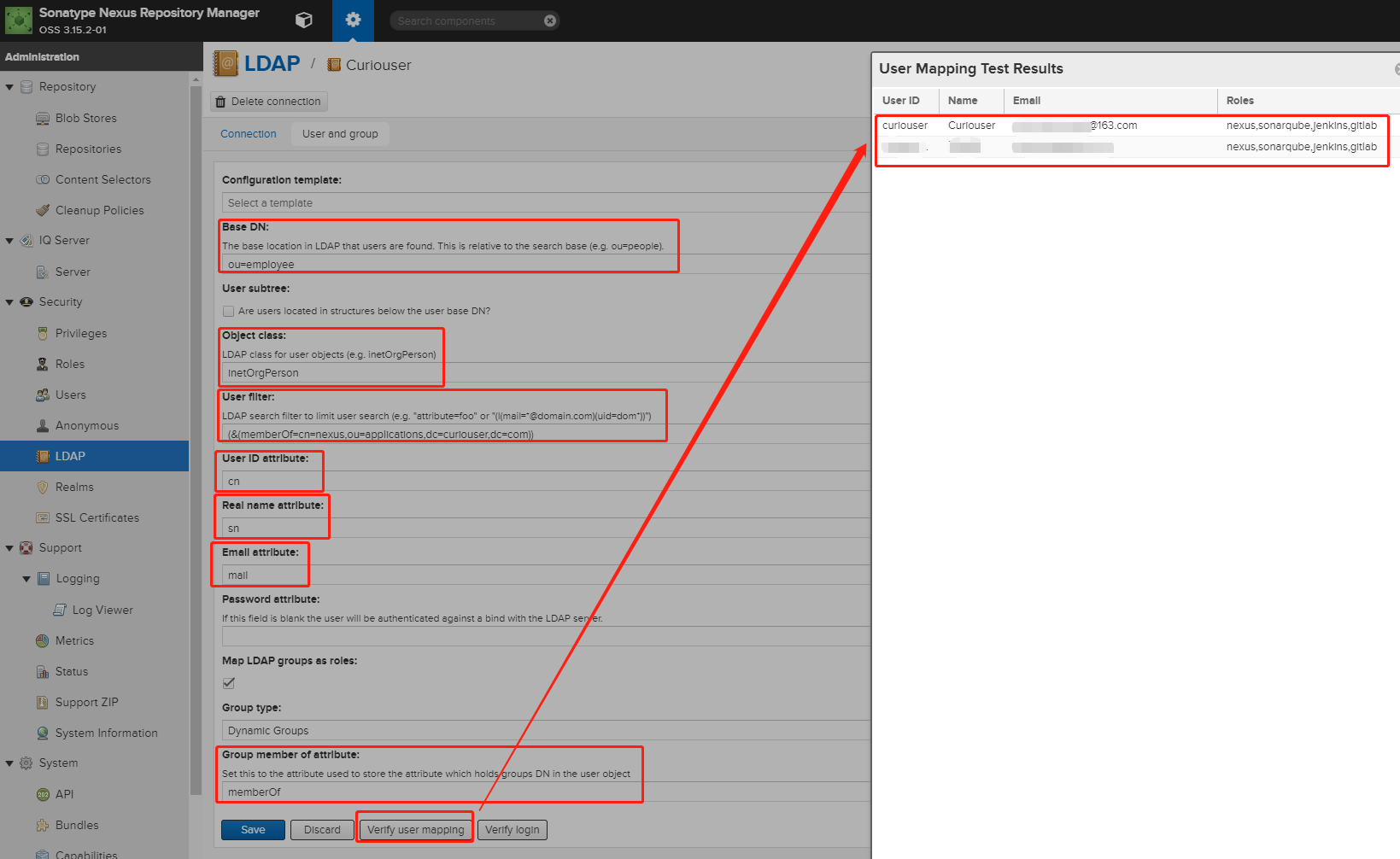Toggle the User subtree checkbox

229,312
